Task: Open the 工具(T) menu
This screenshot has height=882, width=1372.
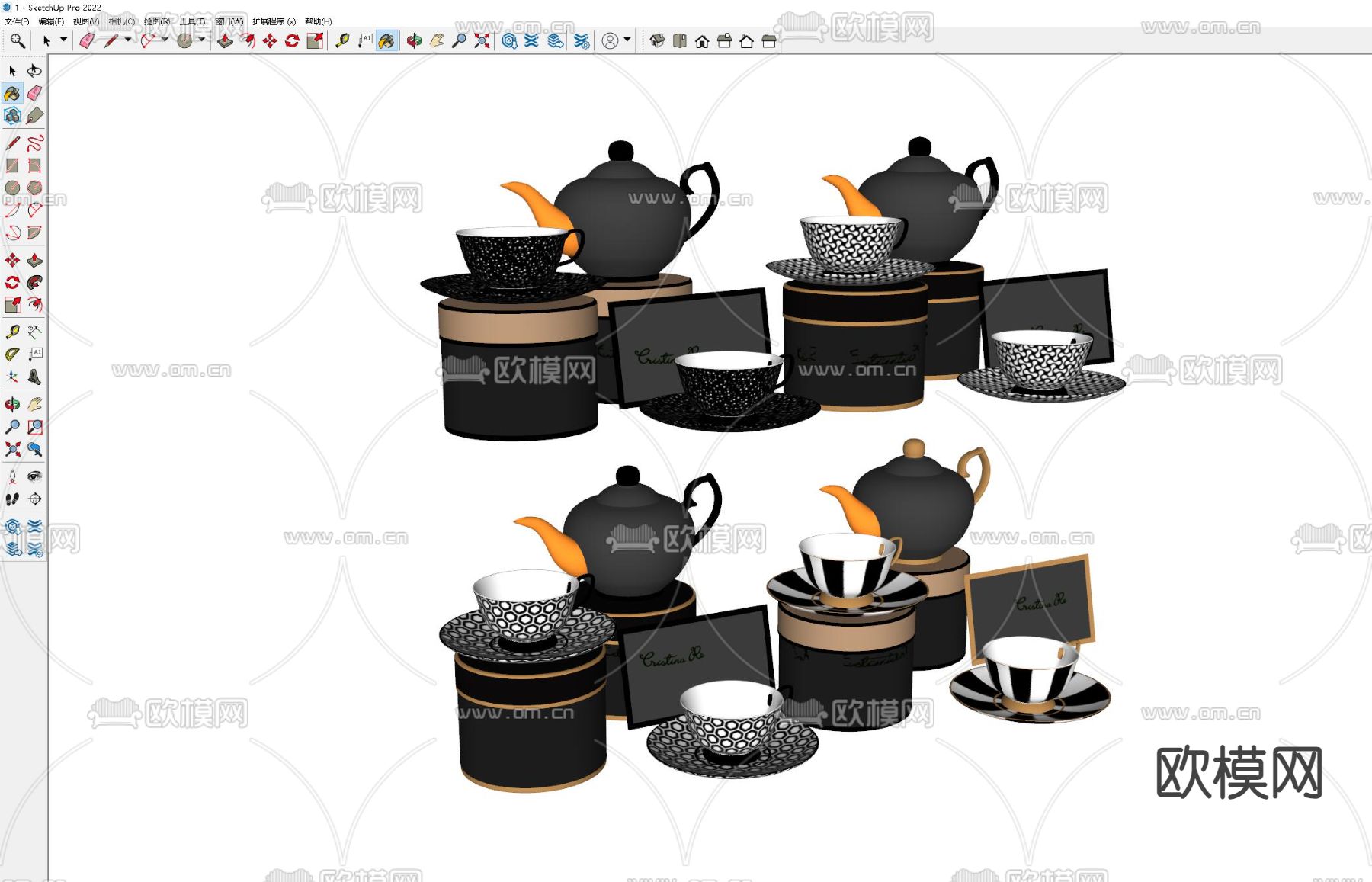Action: (x=193, y=21)
